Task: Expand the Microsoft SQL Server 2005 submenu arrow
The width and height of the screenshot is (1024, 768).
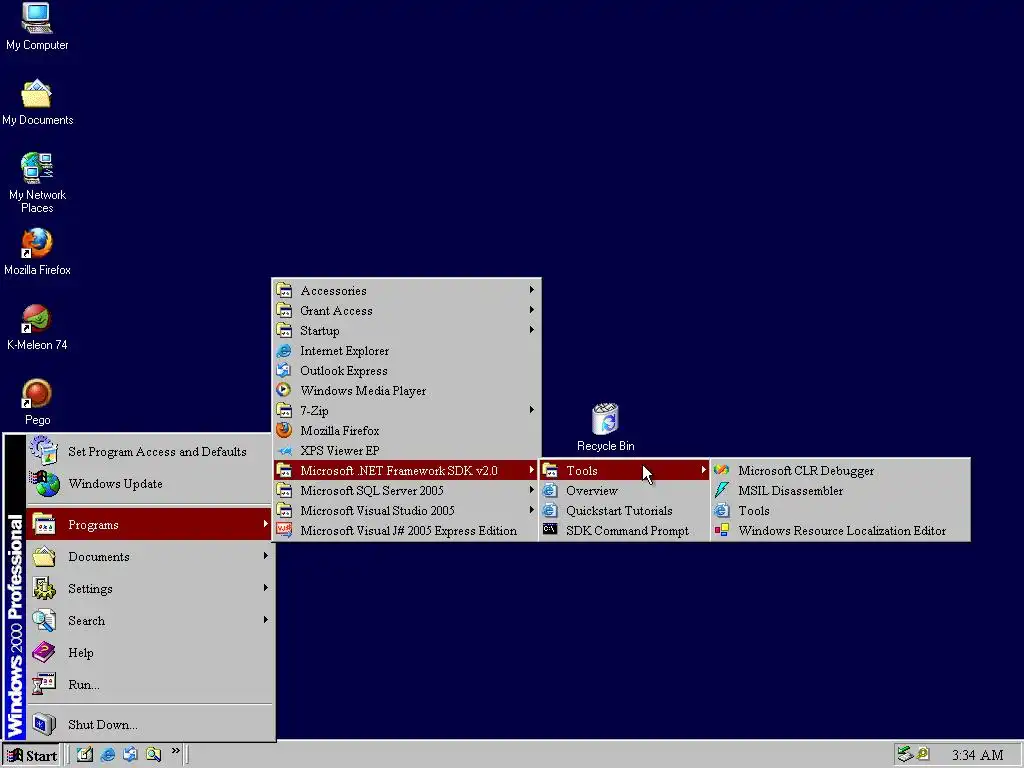Action: pyautogui.click(x=532, y=490)
